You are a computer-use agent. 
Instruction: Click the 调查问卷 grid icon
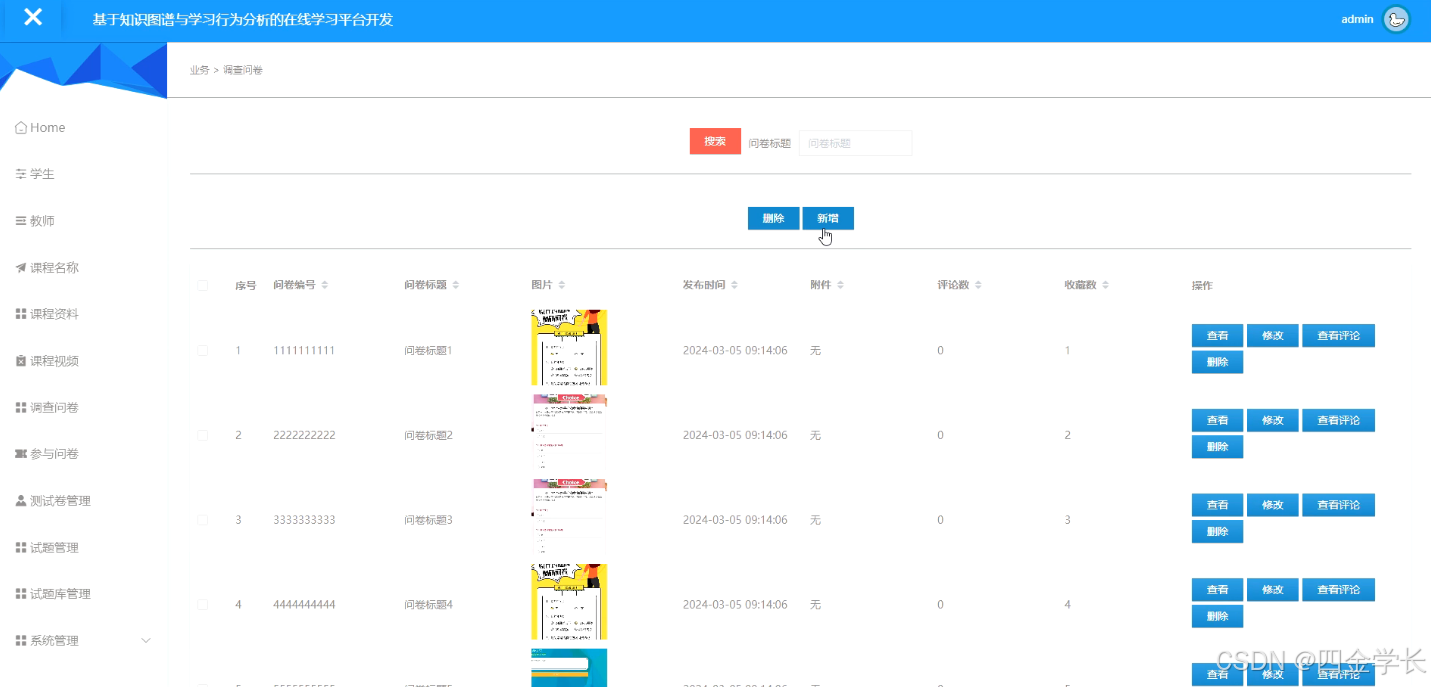pyautogui.click(x=21, y=408)
